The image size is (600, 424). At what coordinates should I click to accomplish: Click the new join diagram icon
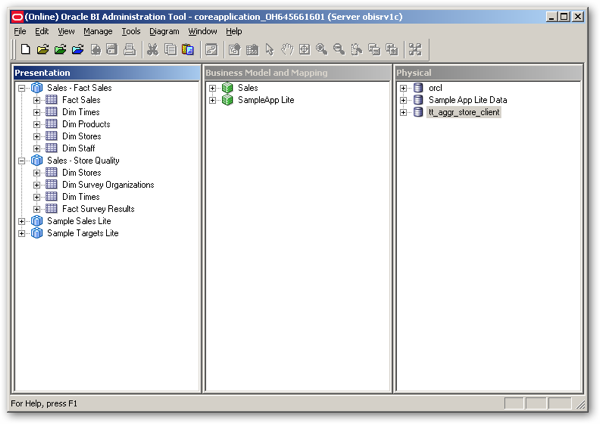pyautogui.click(x=252, y=49)
